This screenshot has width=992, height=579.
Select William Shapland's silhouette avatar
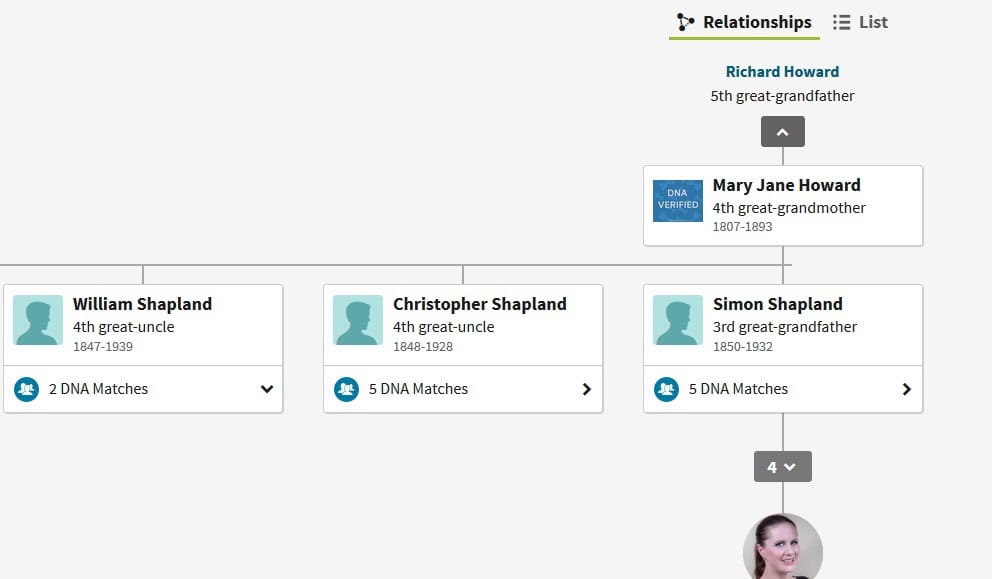(x=38, y=320)
